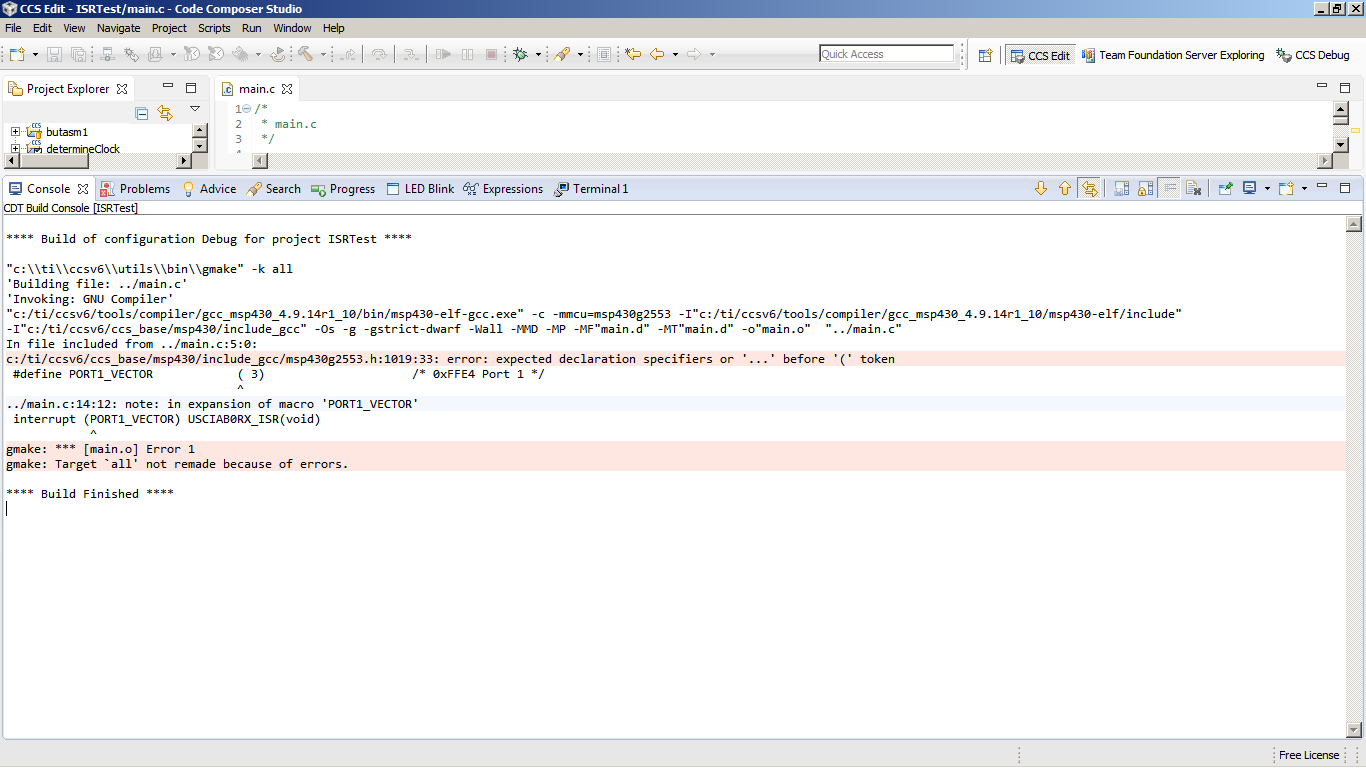1366x768 pixels.
Task: Switch to the Problems tab
Action: point(135,188)
